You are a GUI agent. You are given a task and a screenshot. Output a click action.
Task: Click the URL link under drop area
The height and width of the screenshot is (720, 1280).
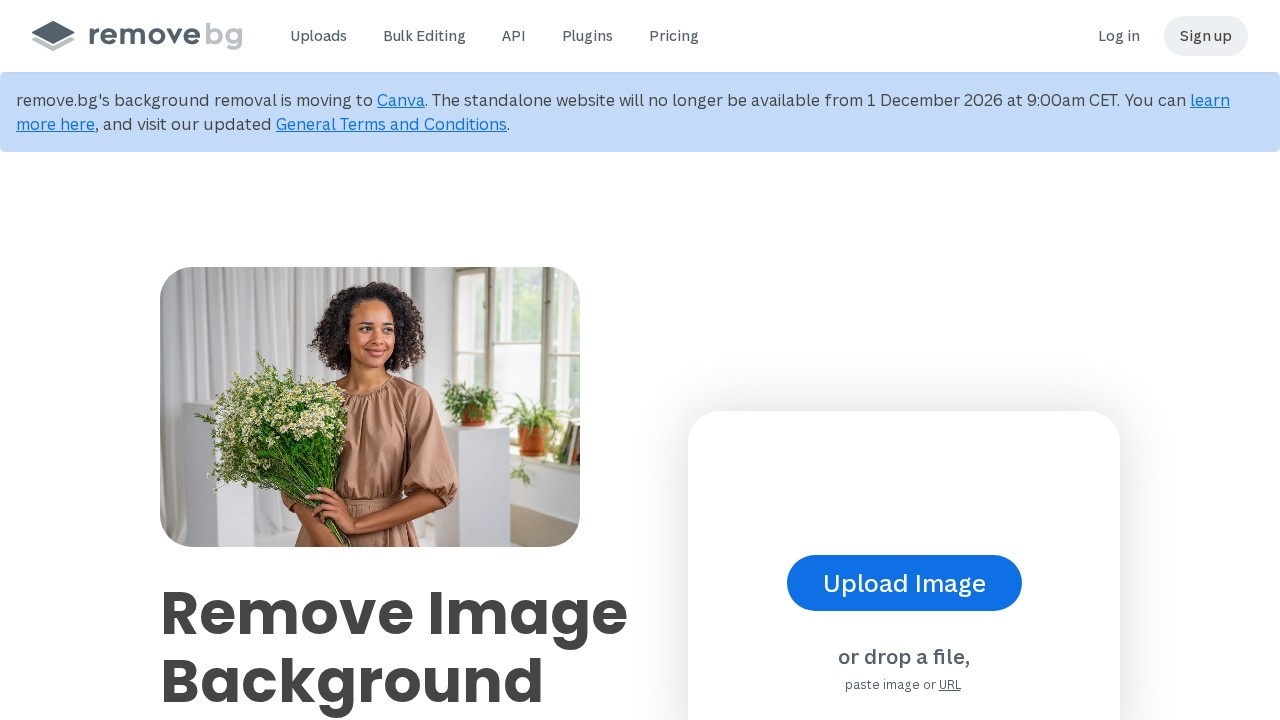point(950,685)
